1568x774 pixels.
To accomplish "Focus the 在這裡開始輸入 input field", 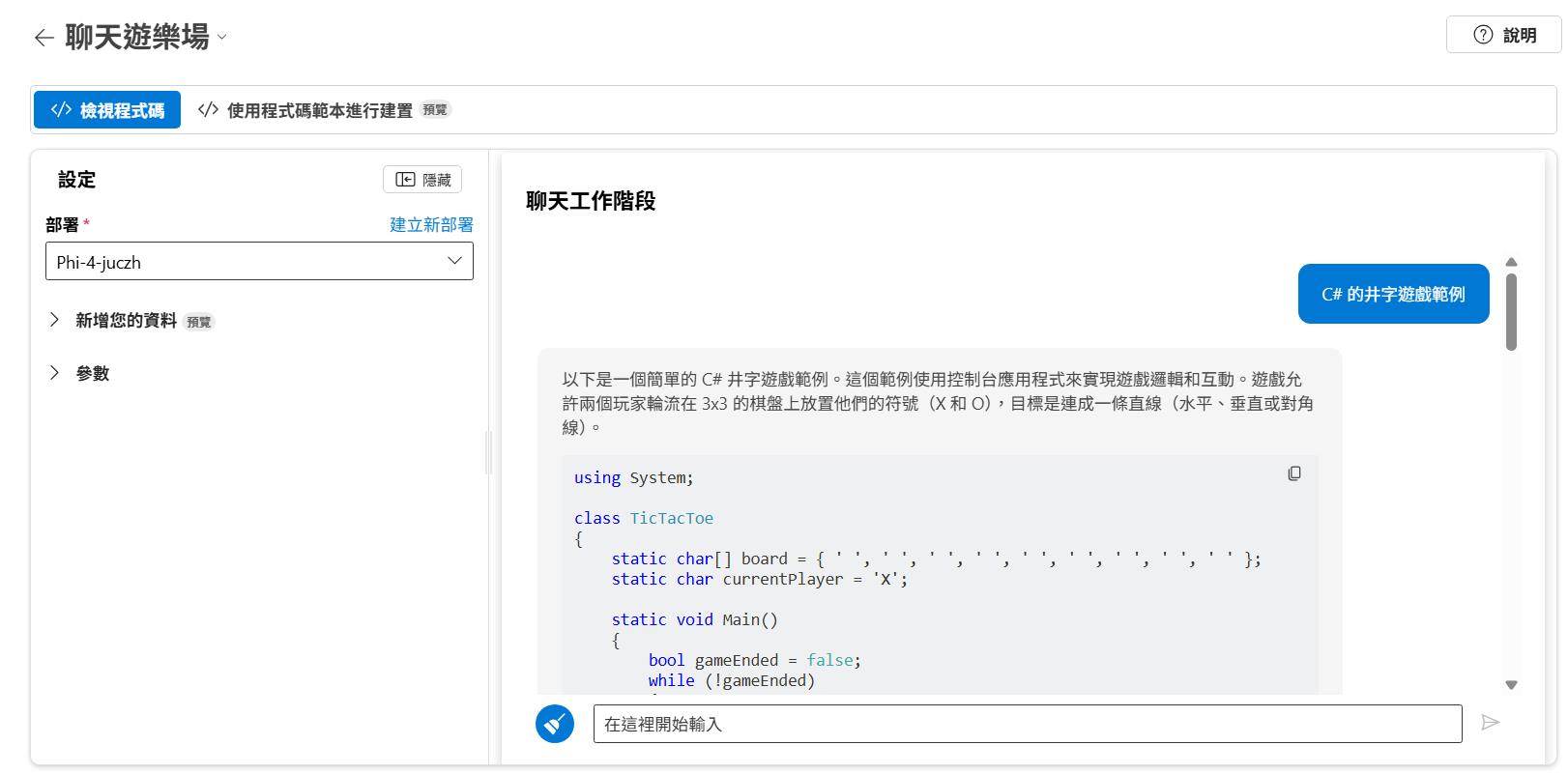I will (1027, 724).
